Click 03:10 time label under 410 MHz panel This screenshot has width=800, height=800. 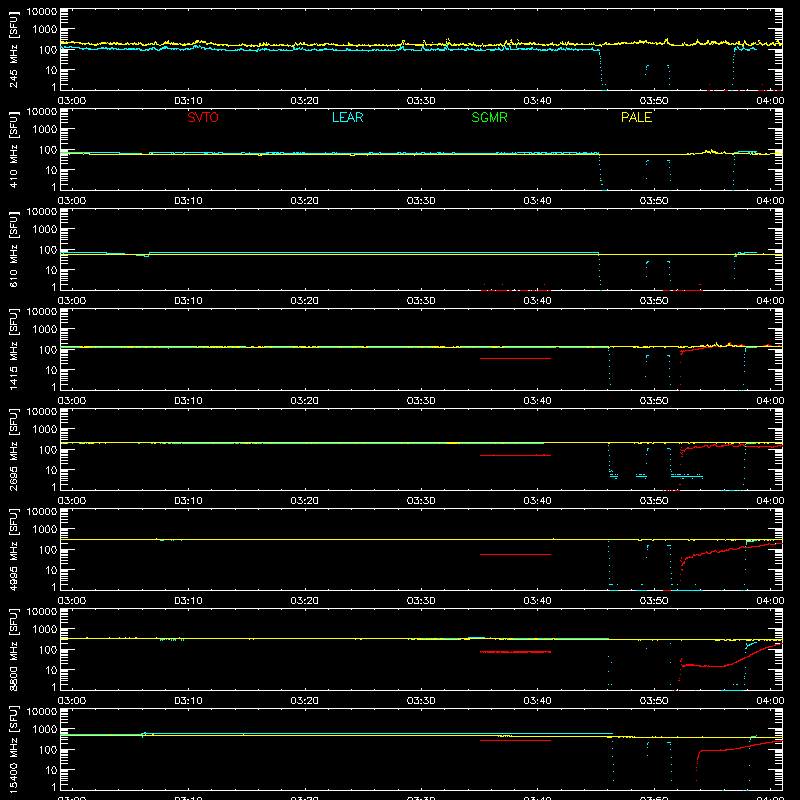tap(188, 201)
